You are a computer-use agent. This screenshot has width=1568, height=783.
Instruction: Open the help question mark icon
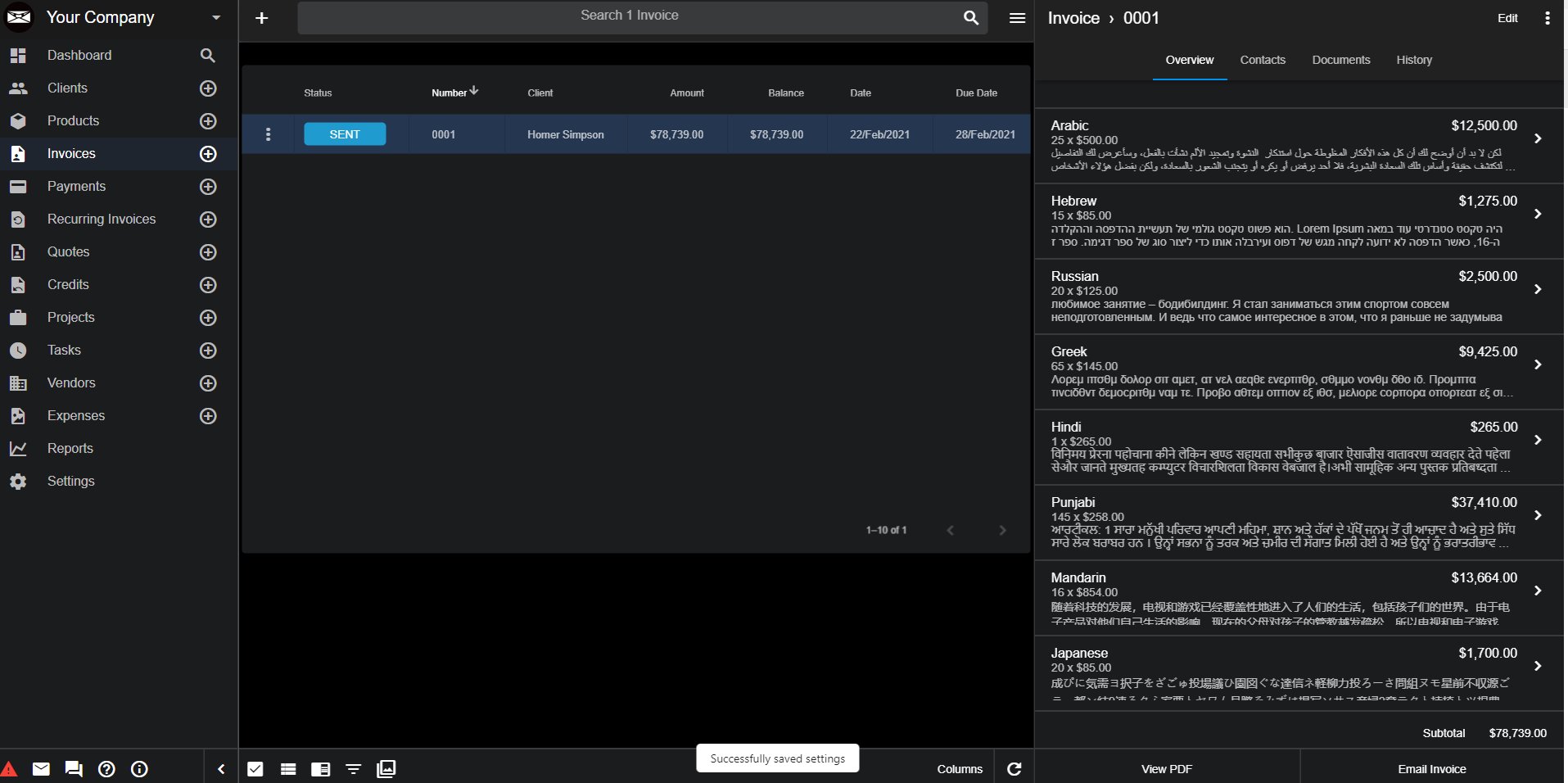click(x=106, y=769)
